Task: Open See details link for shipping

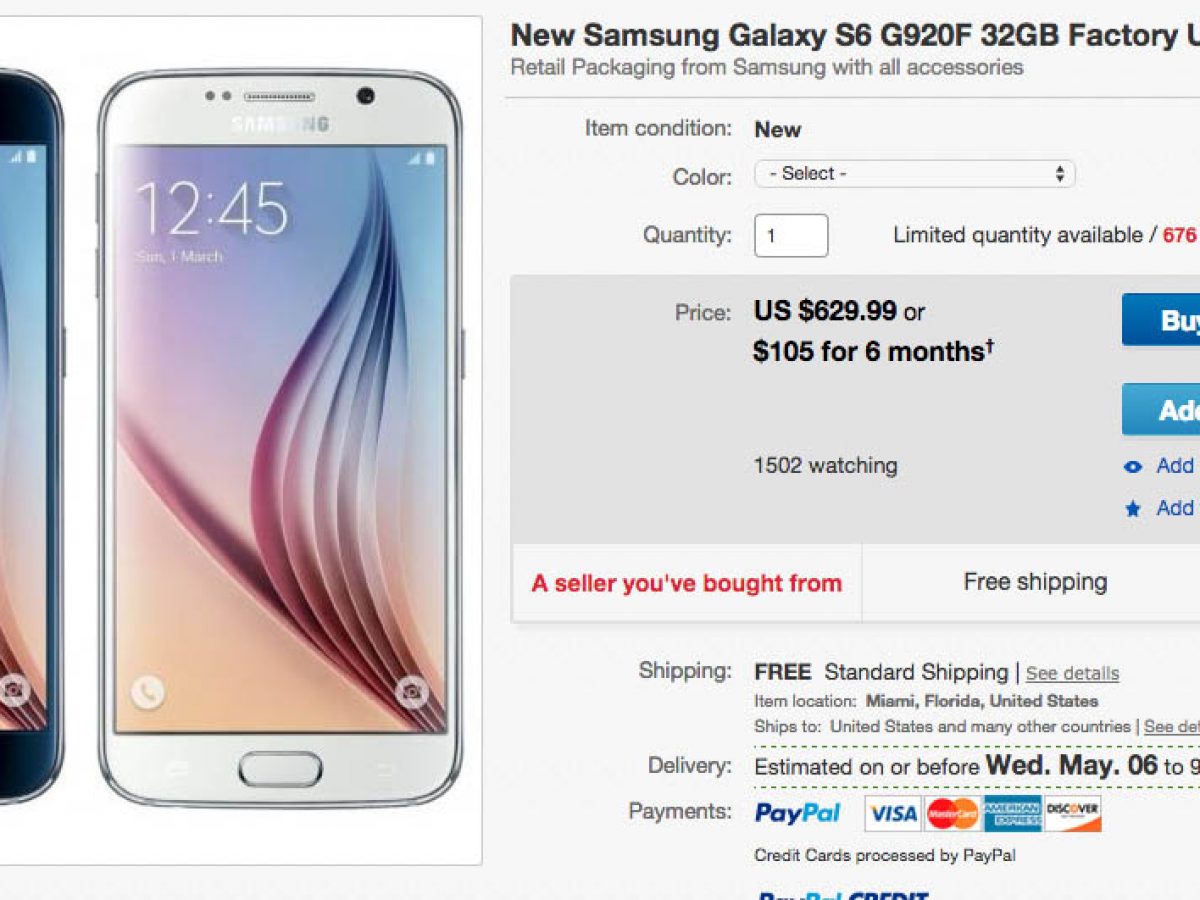Action: pos(1072,674)
